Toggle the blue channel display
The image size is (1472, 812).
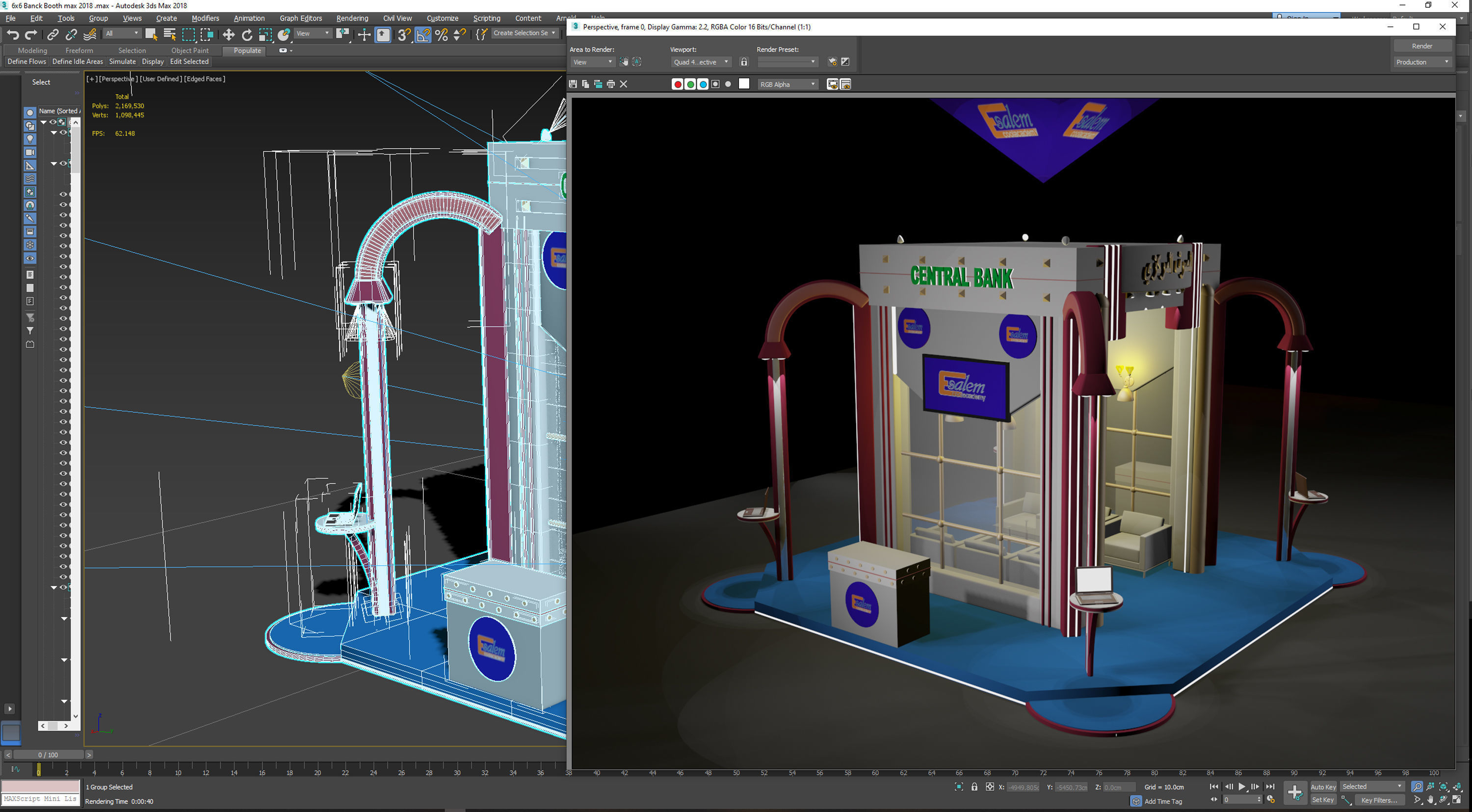tap(703, 84)
